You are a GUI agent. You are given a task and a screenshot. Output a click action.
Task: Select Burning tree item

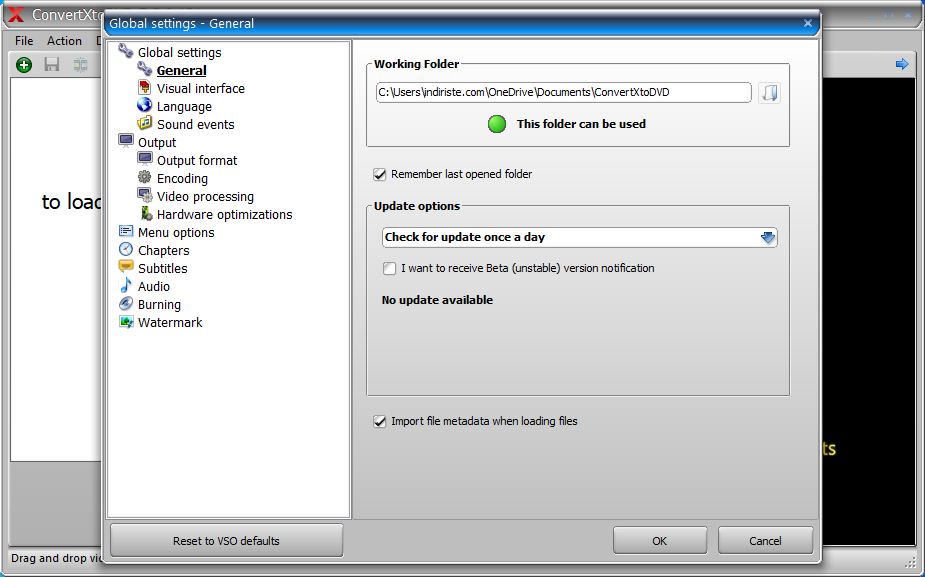tap(159, 305)
